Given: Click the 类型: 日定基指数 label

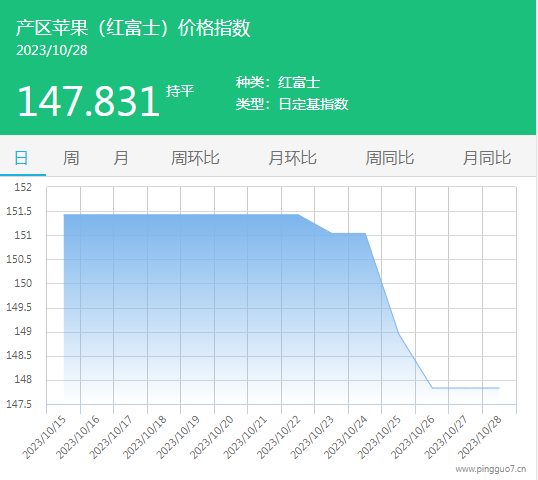Looking at the screenshot, I should click(x=292, y=104).
